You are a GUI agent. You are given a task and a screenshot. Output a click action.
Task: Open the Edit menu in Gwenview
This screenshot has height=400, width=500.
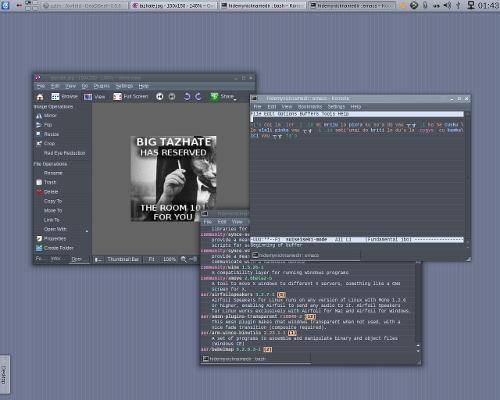pos(55,86)
